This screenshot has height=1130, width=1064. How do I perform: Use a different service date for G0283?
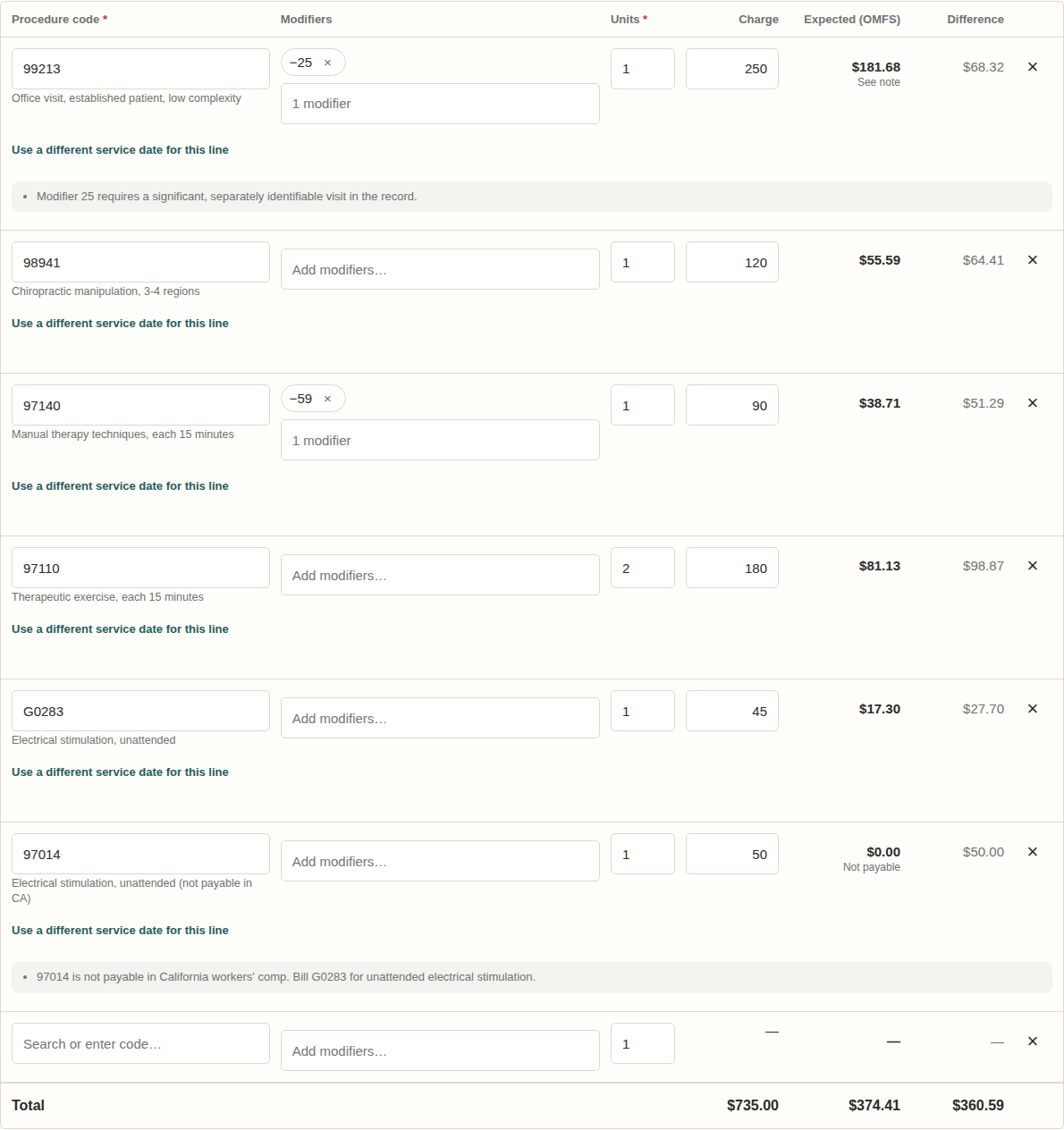pos(120,772)
